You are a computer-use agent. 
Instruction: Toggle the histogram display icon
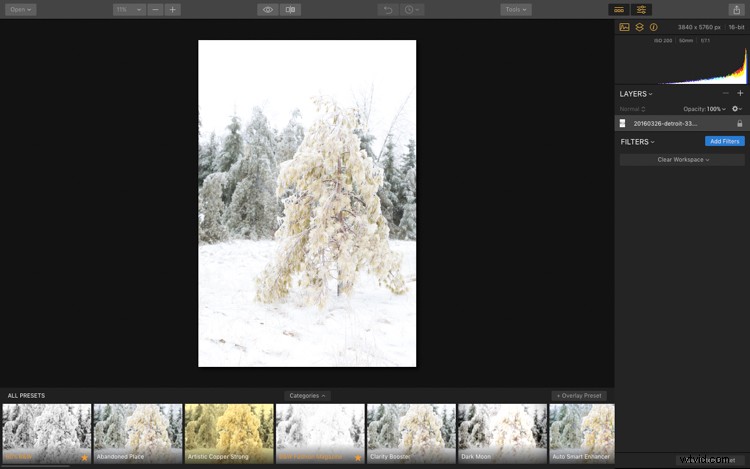click(624, 27)
